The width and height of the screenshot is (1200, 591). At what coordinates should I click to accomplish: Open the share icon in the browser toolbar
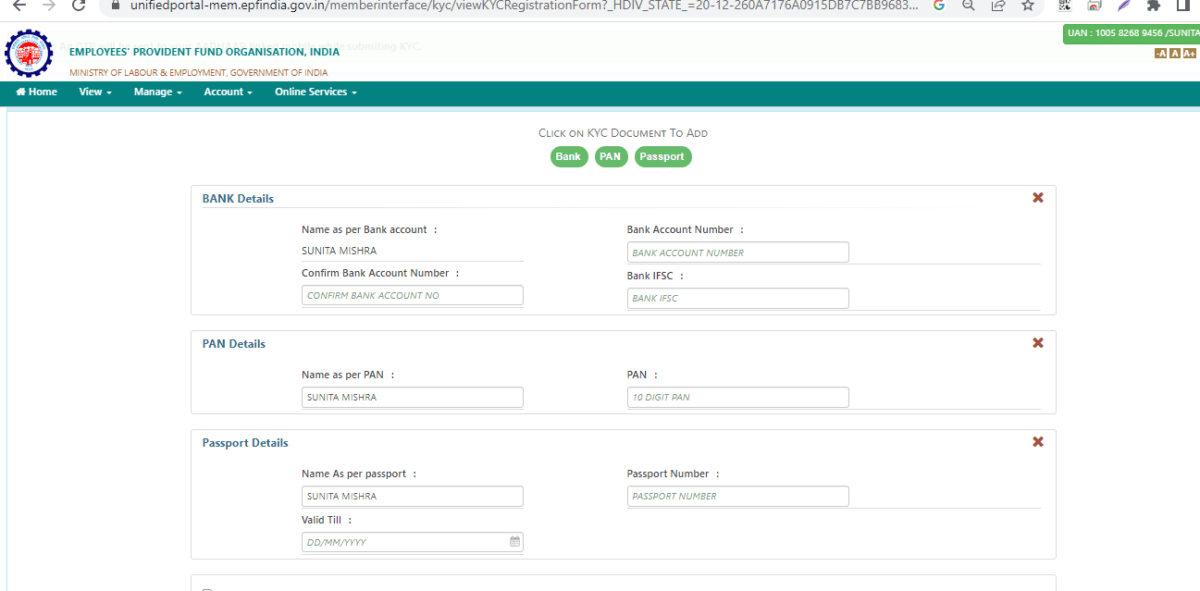click(997, 6)
